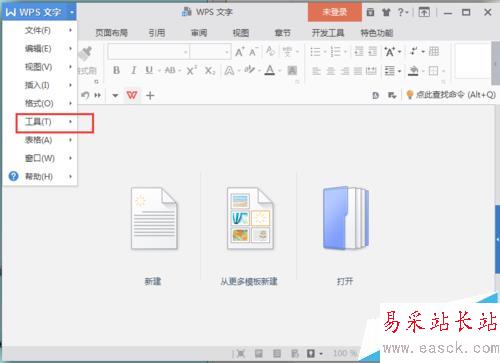This screenshot has height=363, width=500.
Task: Click the show paragraph marks icon
Action: click(x=414, y=51)
